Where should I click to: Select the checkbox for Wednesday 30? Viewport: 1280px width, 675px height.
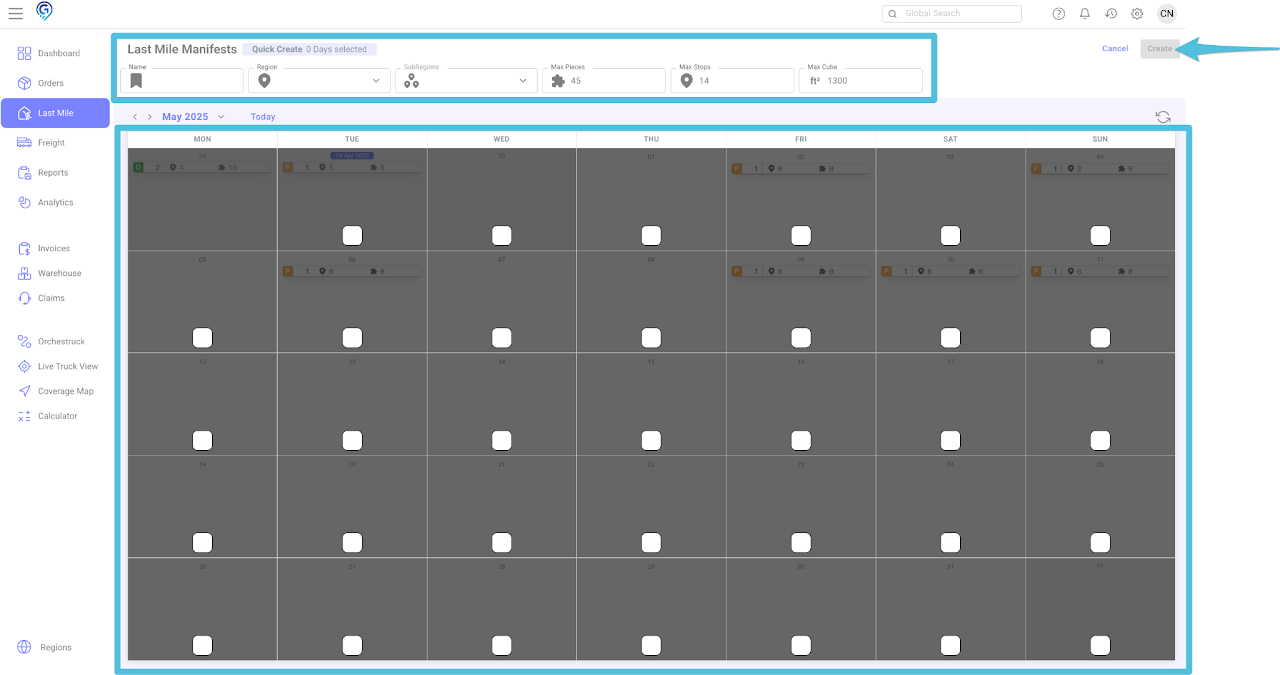click(502, 235)
